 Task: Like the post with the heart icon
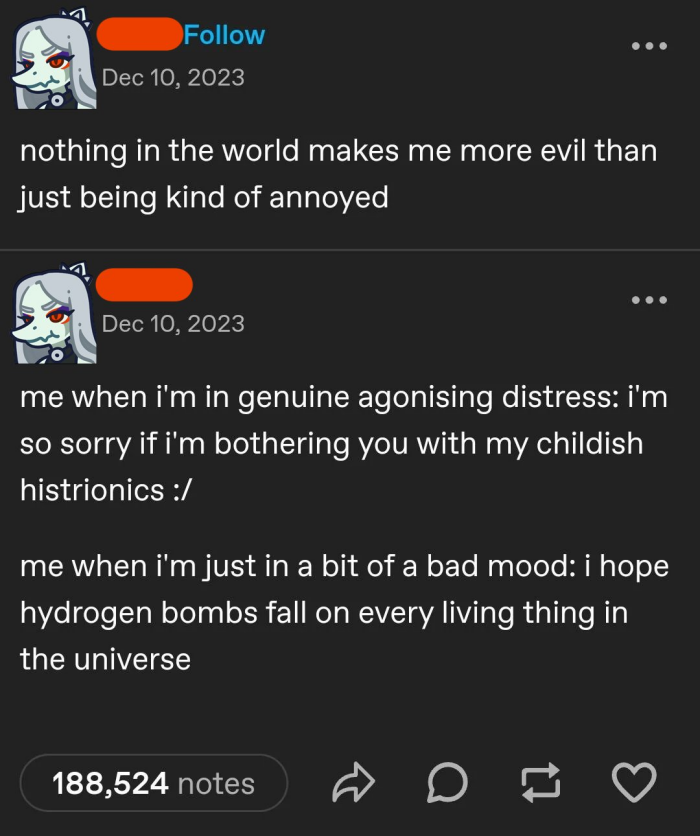(633, 782)
